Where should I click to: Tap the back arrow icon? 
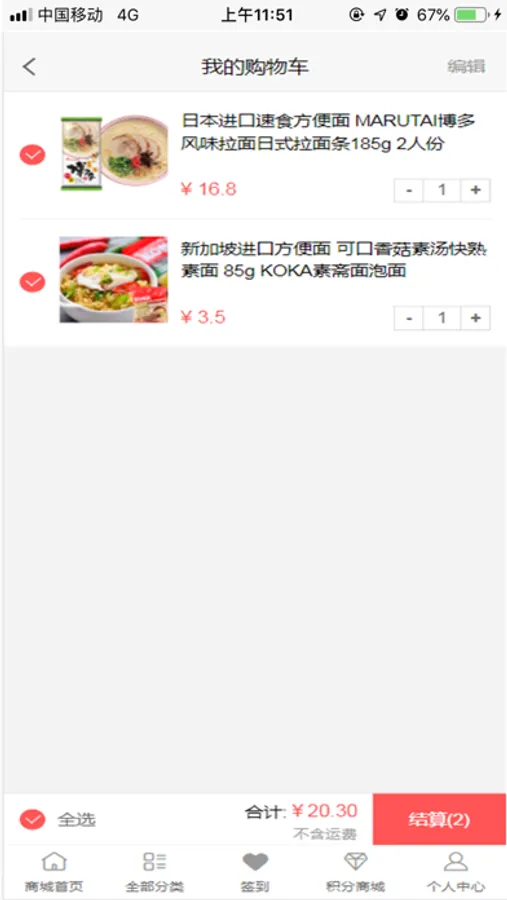29,67
